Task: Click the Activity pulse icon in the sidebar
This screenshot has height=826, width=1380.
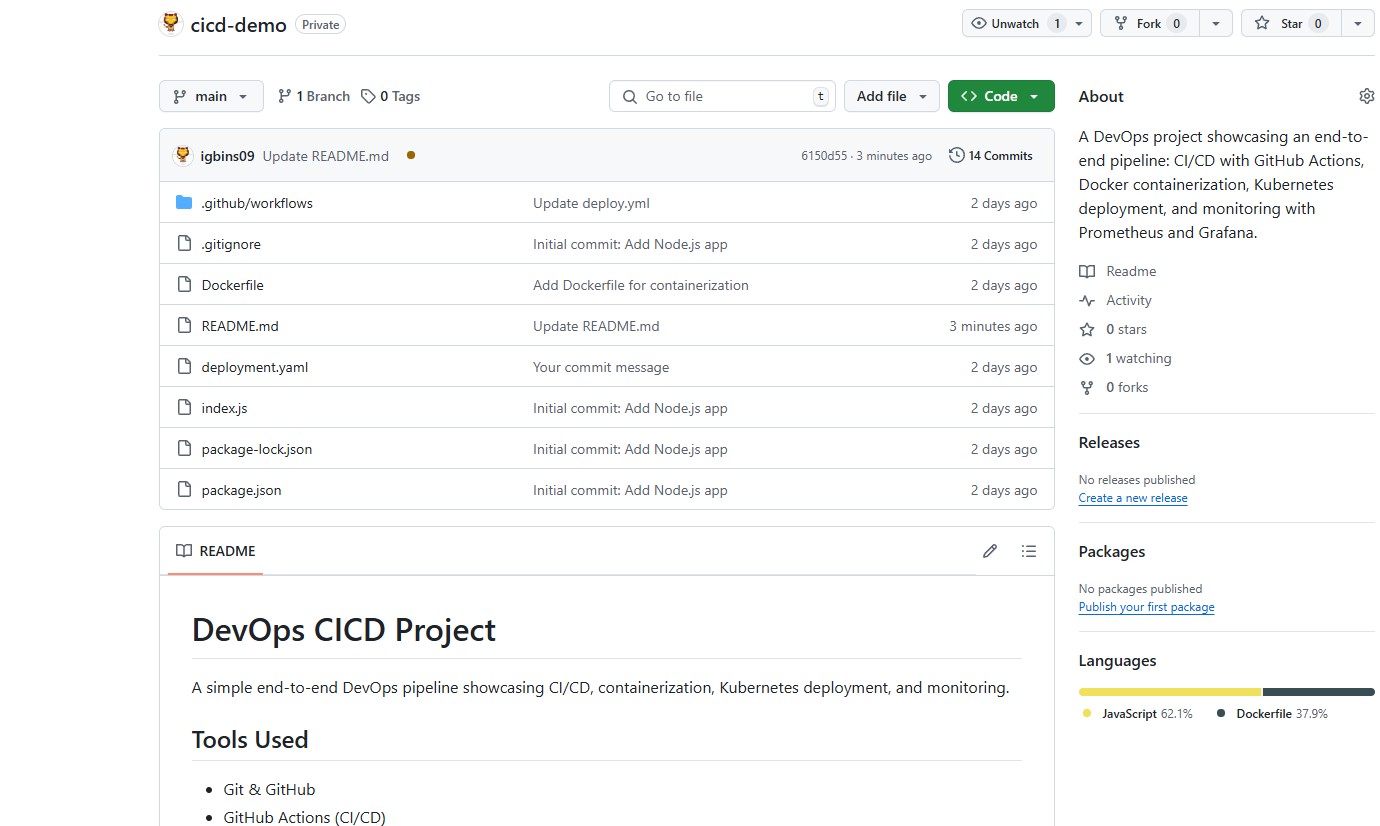Action: [1086, 300]
